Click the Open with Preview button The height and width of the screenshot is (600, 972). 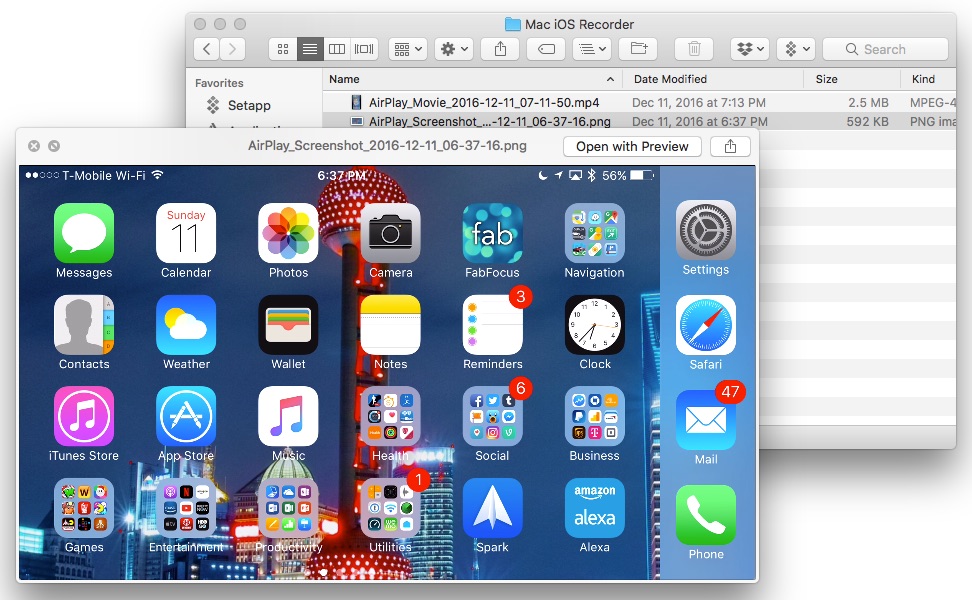632,146
